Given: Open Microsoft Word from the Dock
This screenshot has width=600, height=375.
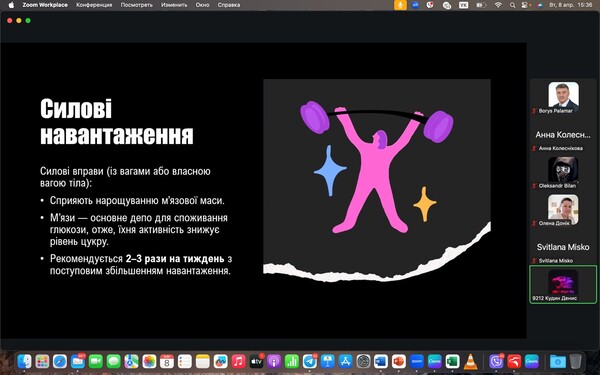Looking at the screenshot, I should [x=381, y=361].
